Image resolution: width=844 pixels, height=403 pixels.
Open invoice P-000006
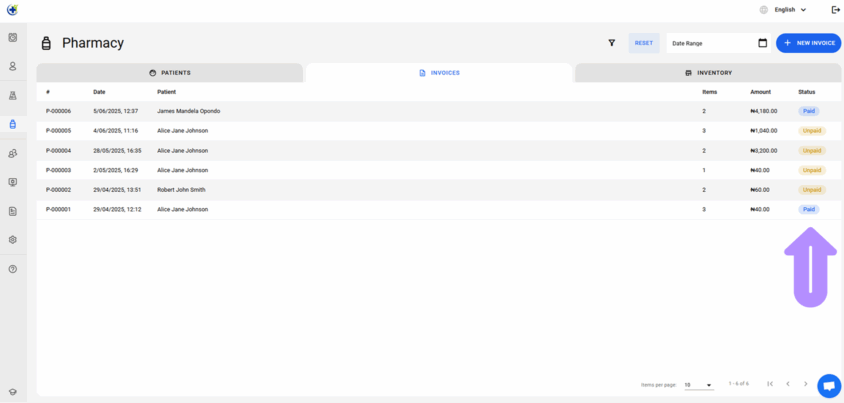pyautogui.click(x=439, y=111)
